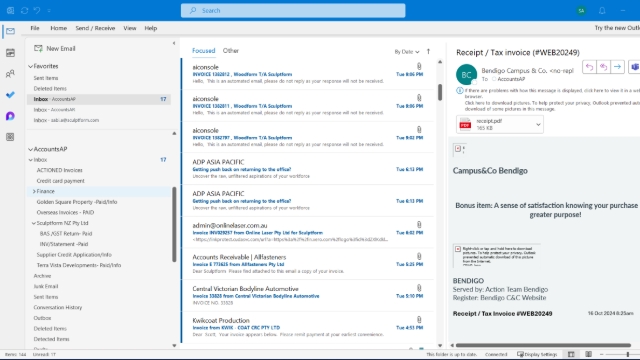Collapse the Favorites section
The height and width of the screenshot is (360, 640).
[31, 66]
